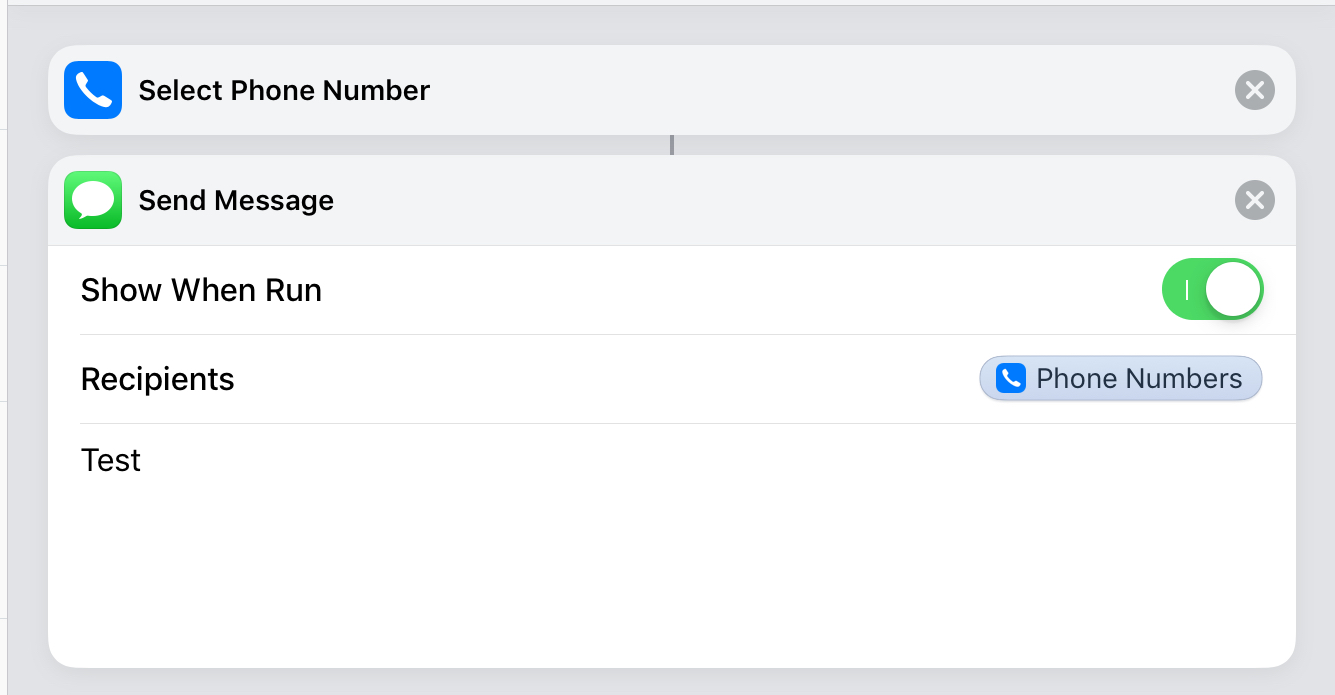Click the Test message text
Screen dimensions: 1335x695
111,460
